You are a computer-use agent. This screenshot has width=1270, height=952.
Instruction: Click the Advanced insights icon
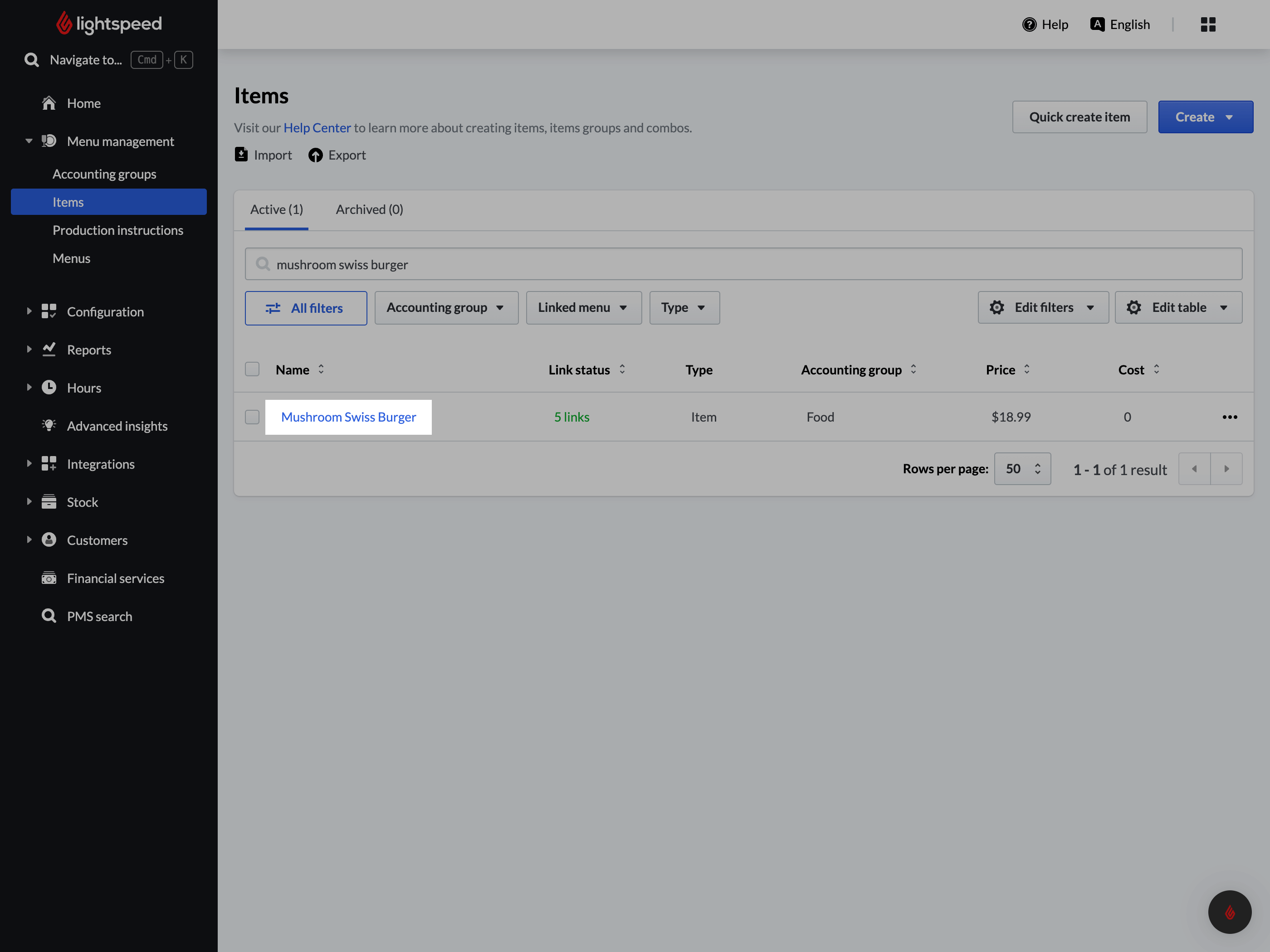[x=48, y=425]
